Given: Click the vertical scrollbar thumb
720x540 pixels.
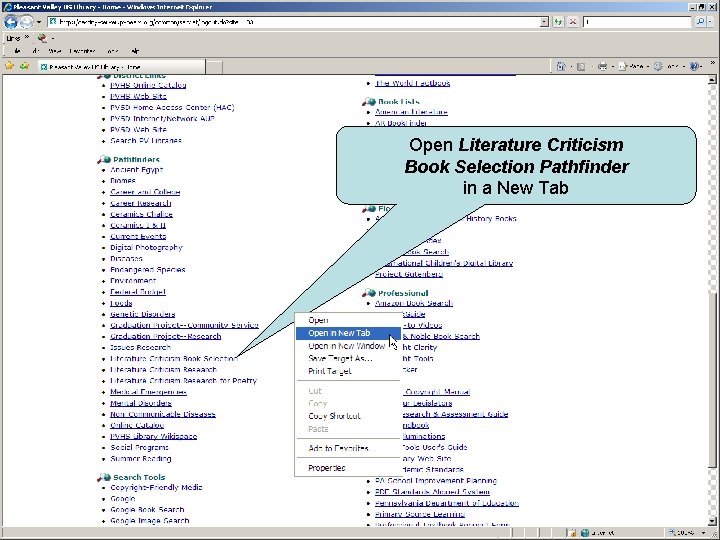Looking at the screenshot, I should pyautogui.click(x=712, y=381).
